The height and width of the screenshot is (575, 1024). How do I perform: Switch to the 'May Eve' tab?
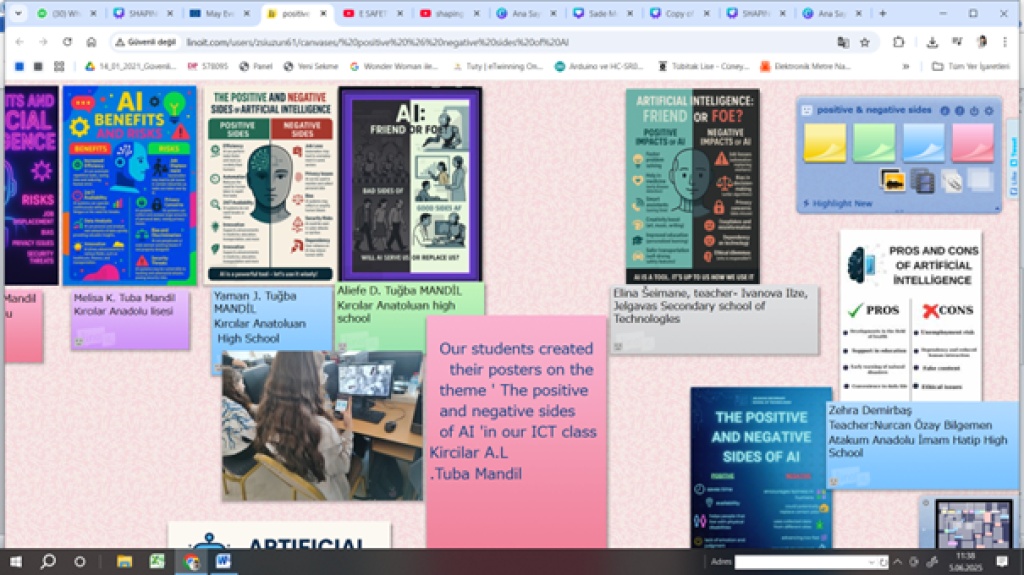(220, 14)
